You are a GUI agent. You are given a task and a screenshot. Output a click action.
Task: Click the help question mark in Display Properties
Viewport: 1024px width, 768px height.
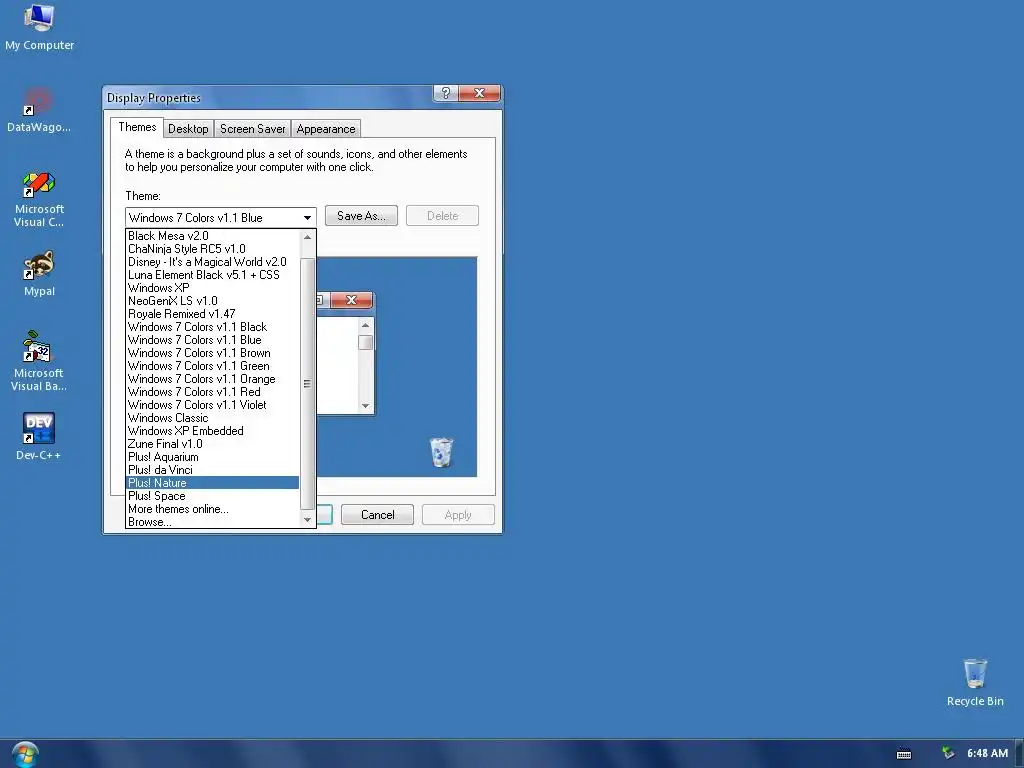(445, 93)
